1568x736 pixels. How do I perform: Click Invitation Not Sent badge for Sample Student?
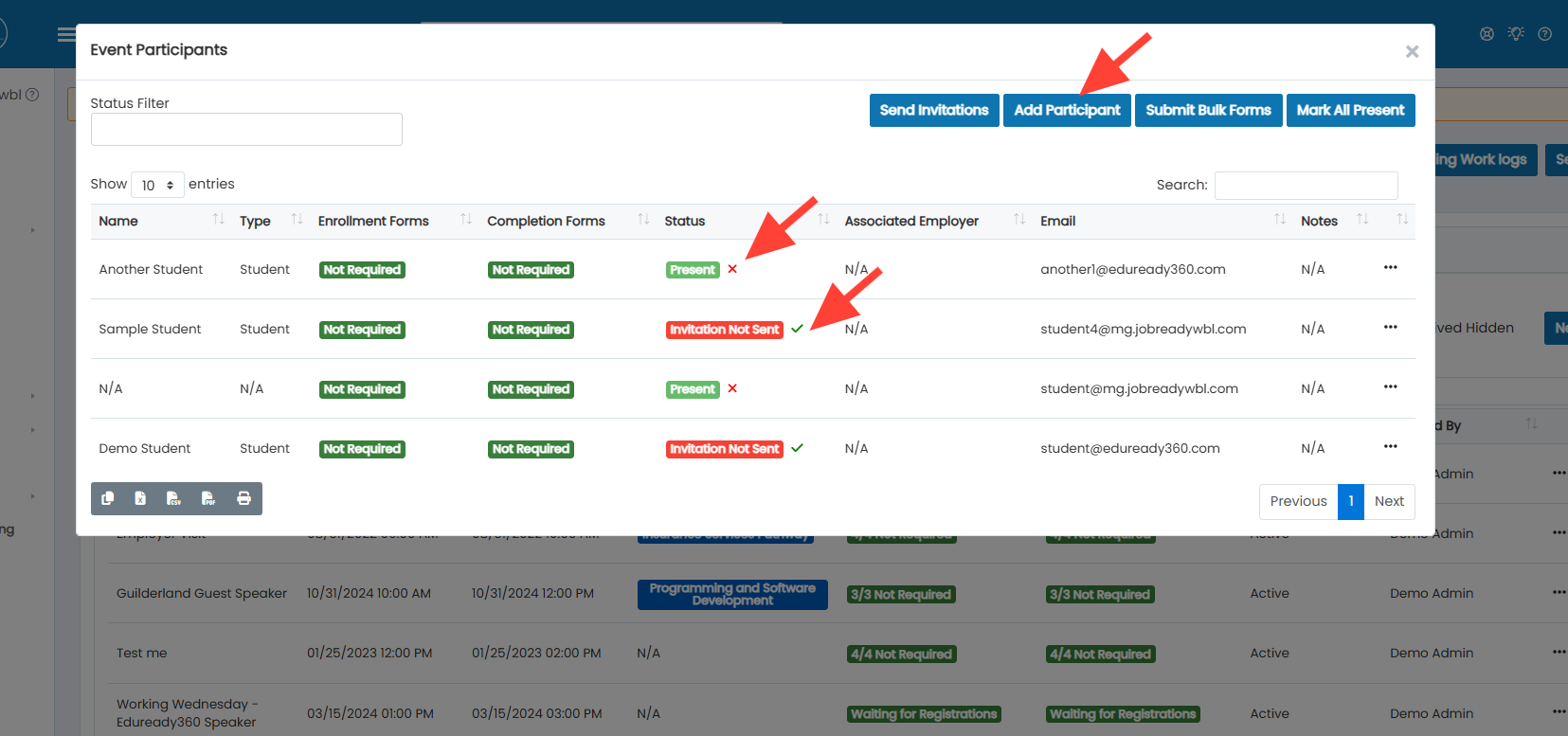coord(725,330)
